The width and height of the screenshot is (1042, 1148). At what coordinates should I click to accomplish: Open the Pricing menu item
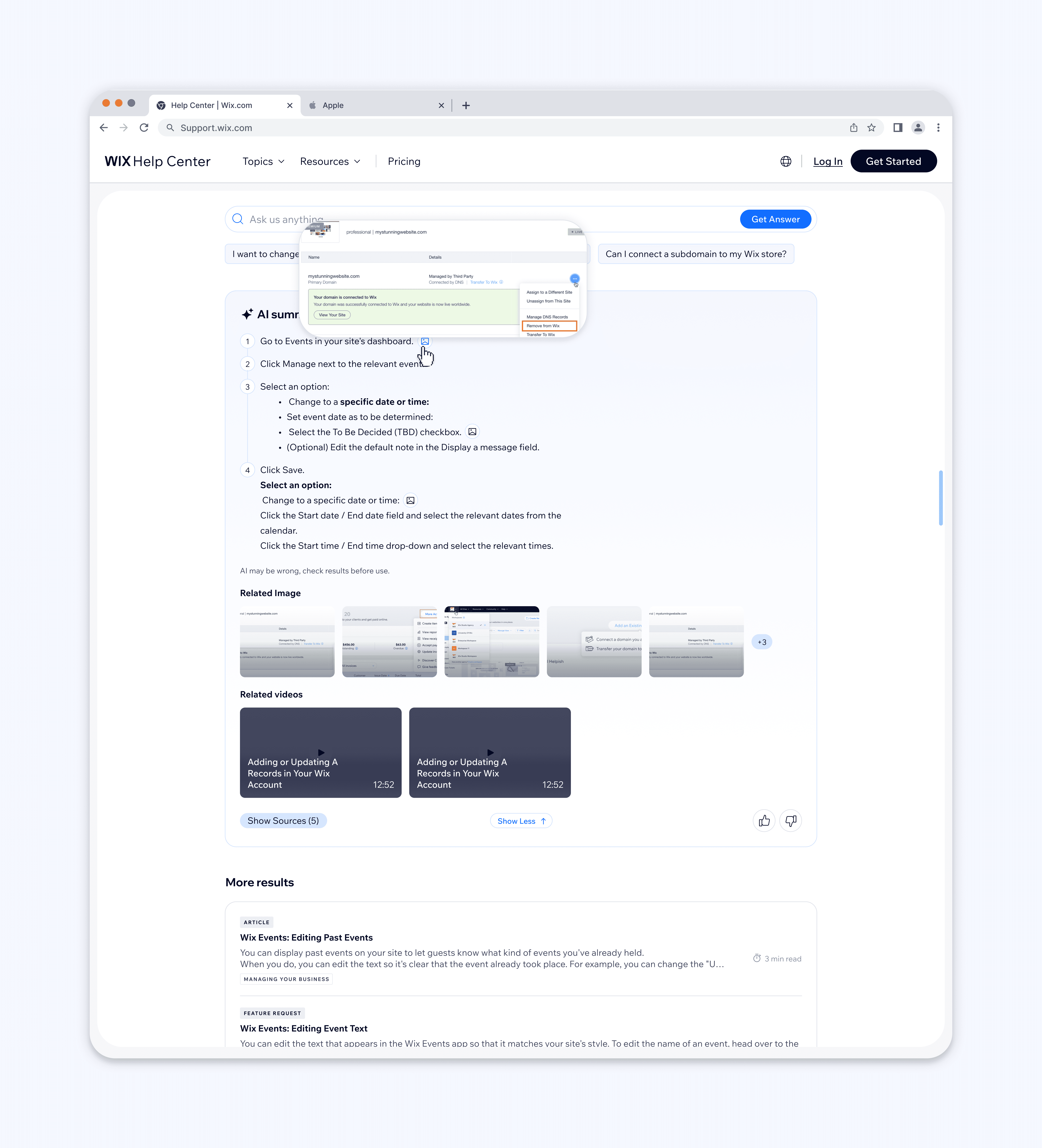[x=404, y=162]
